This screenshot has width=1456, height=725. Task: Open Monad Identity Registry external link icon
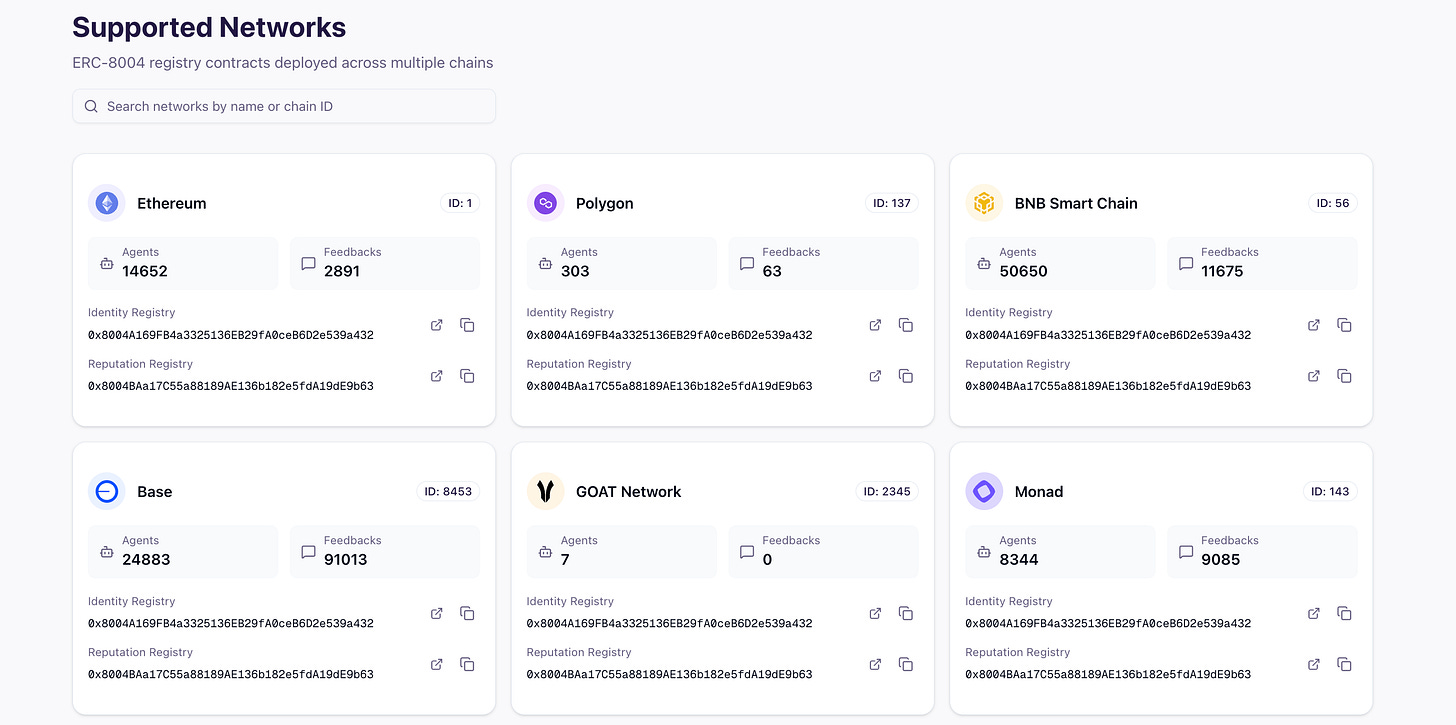pos(1314,613)
